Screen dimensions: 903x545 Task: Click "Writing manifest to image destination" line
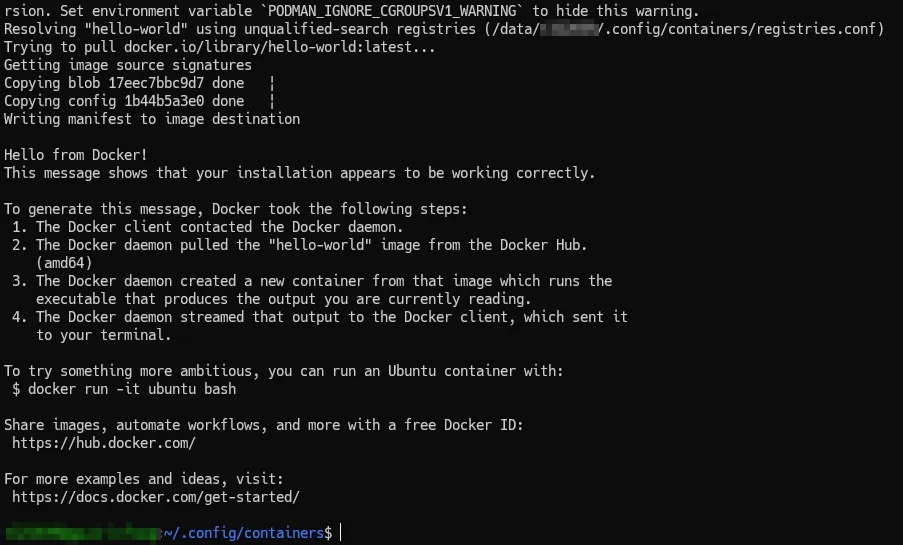pyautogui.click(x=152, y=119)
